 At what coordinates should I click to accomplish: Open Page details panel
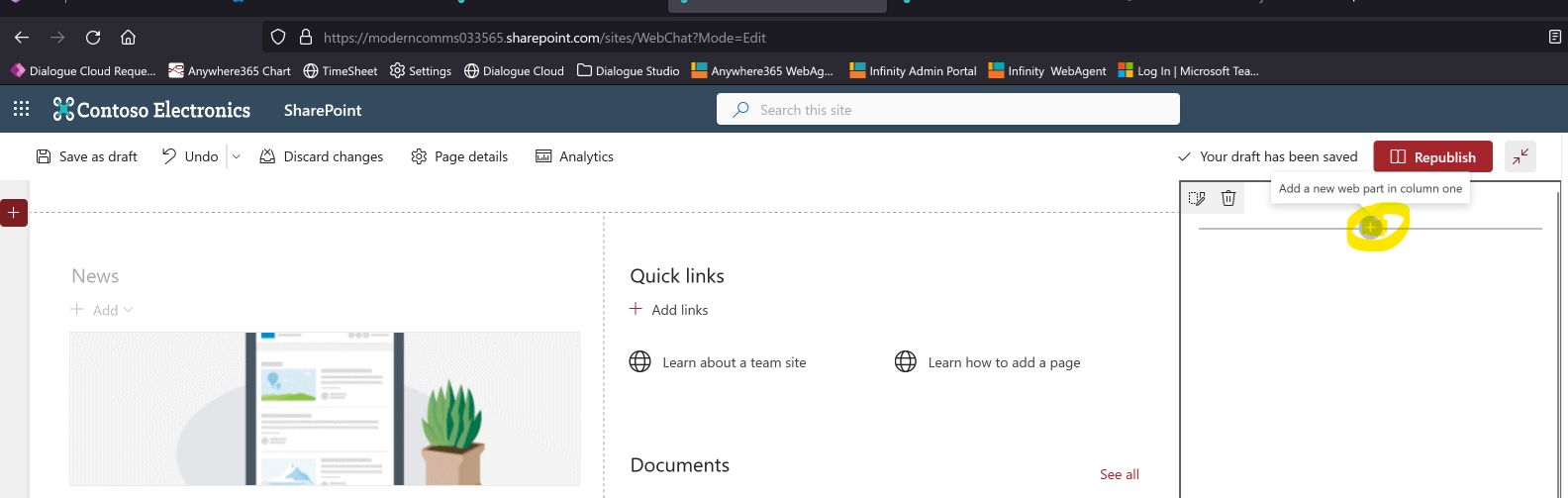coord(459,156)
